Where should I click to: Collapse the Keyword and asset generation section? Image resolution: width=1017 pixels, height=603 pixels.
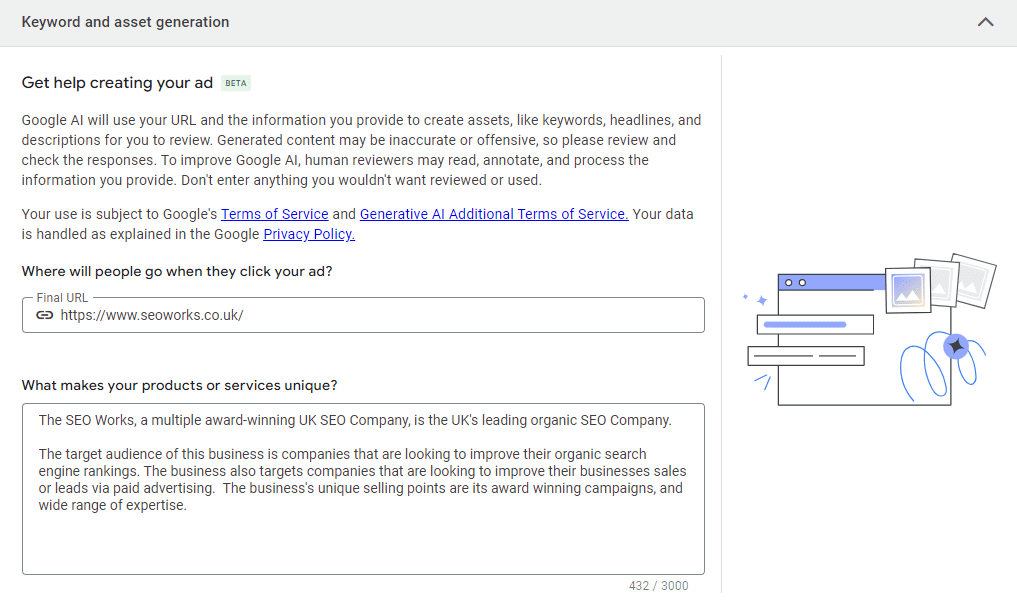[985, 22]
